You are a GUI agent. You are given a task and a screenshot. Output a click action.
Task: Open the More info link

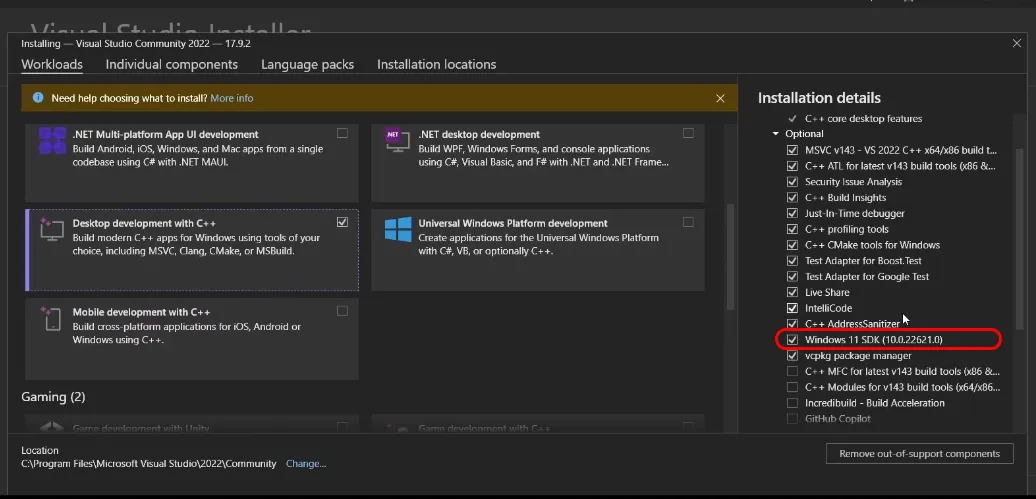232,98
